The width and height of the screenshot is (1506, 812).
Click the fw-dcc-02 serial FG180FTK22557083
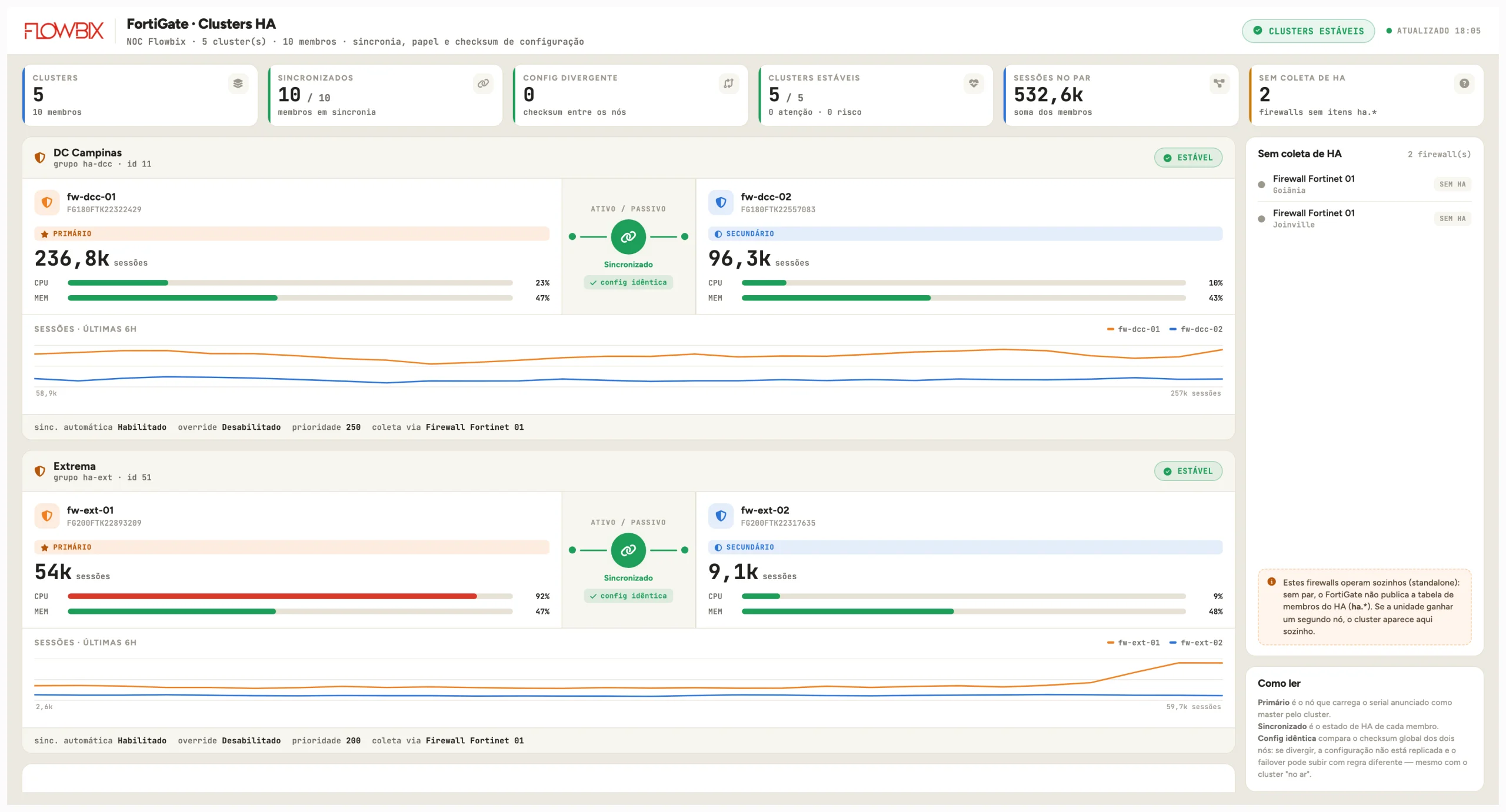point(778,209)
